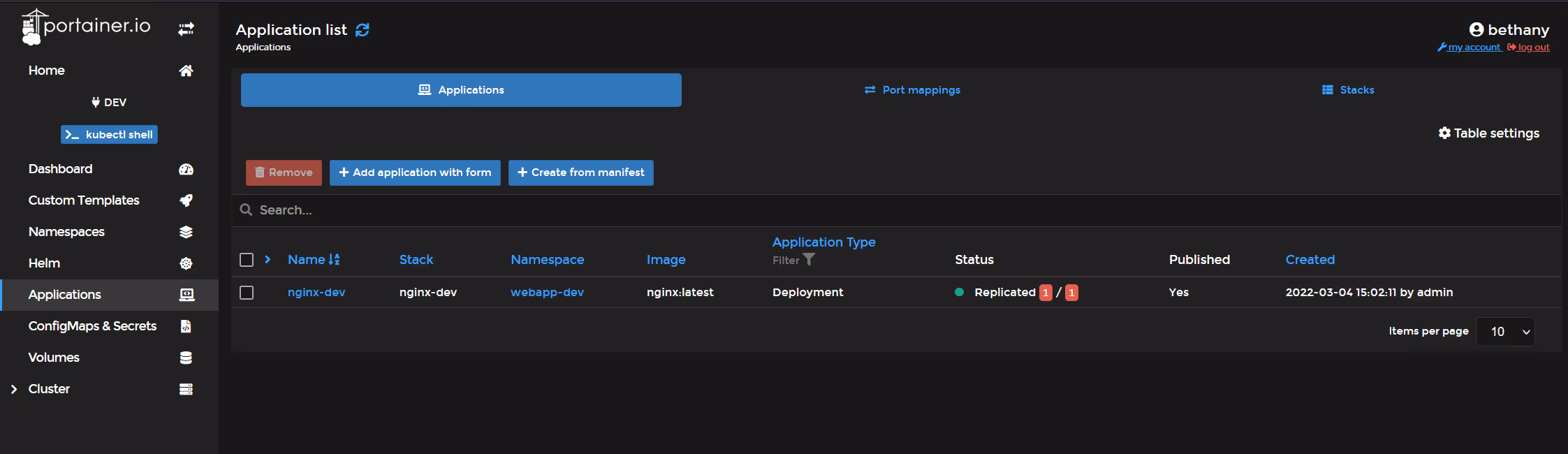Click the Portainer.io logo

(86, 27)
